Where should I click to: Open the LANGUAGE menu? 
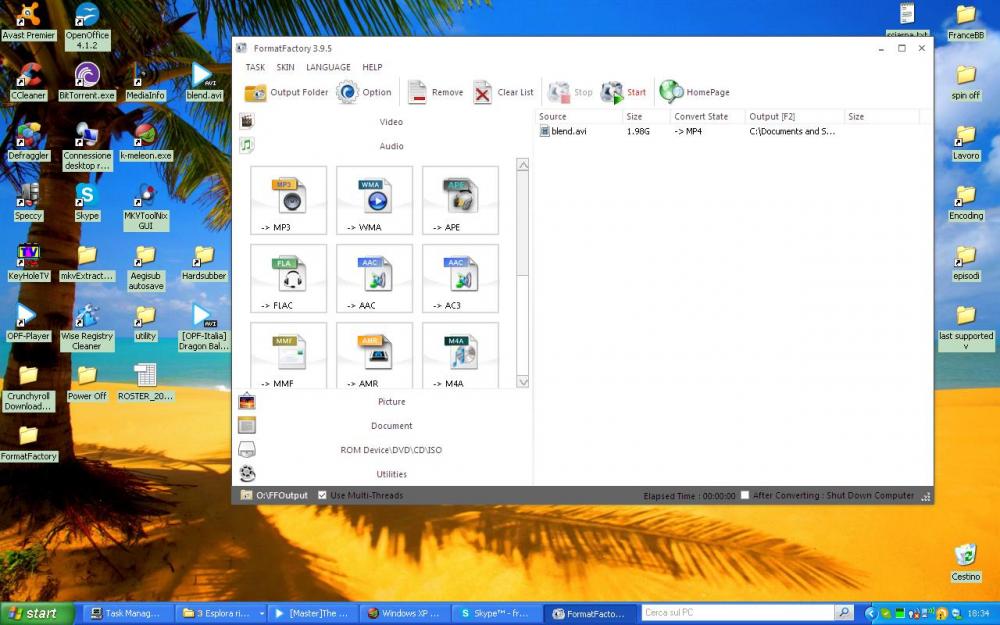[328, 68]
